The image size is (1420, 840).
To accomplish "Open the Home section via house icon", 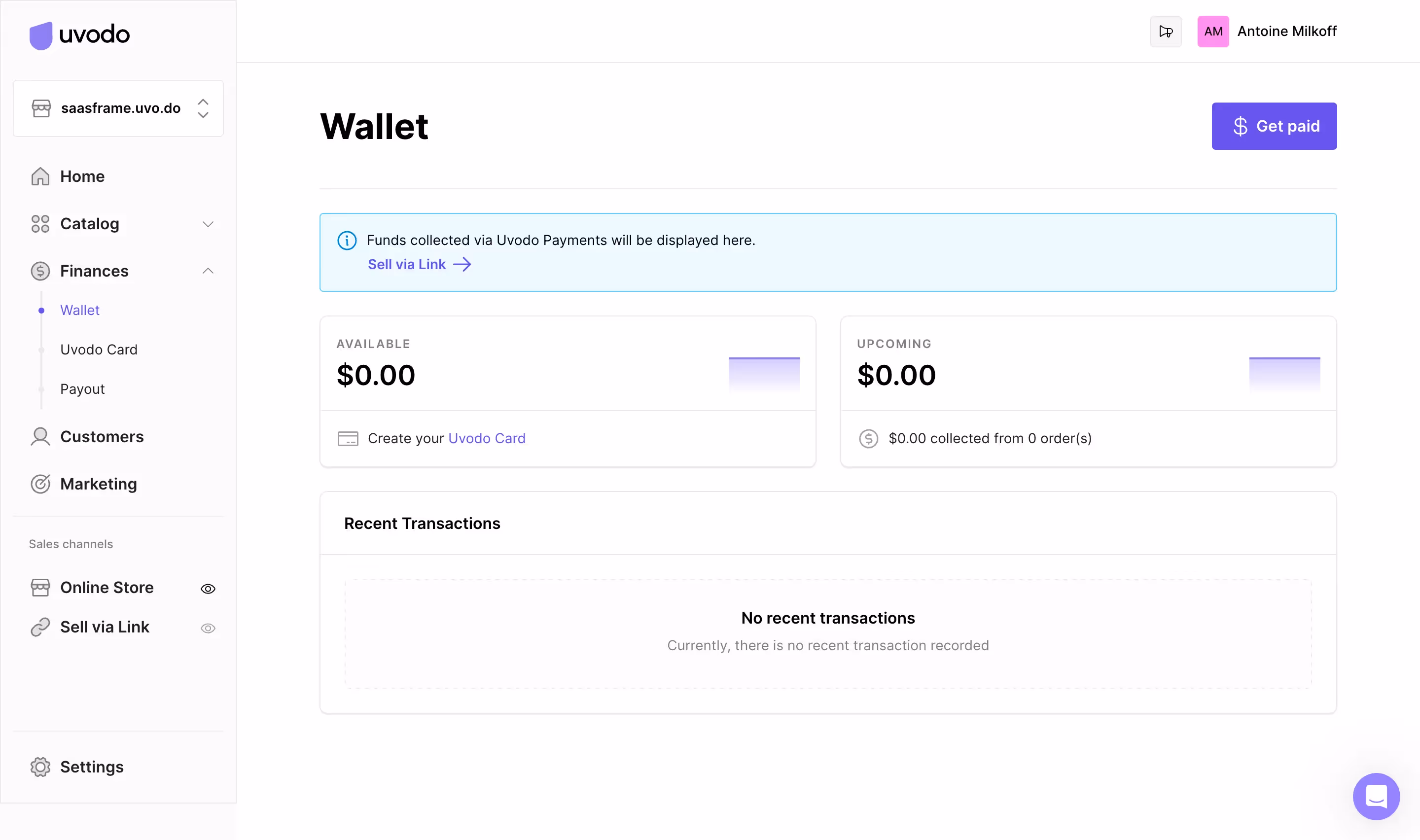I will pos(39,176).
